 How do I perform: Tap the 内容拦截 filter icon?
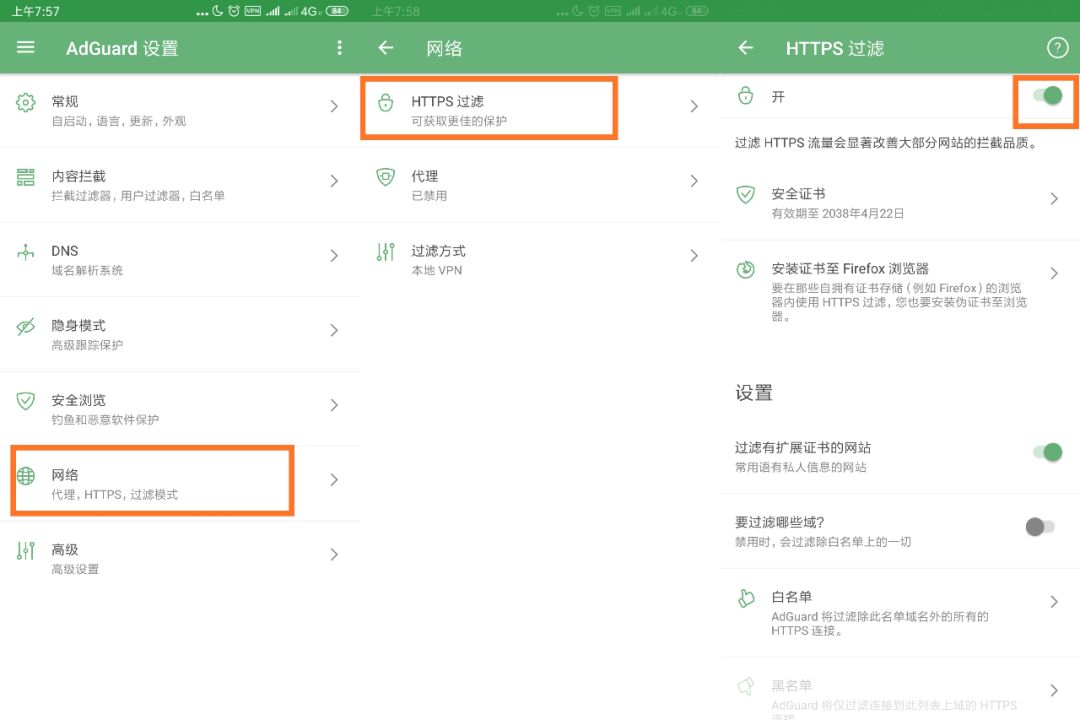(x=25, y=177)
